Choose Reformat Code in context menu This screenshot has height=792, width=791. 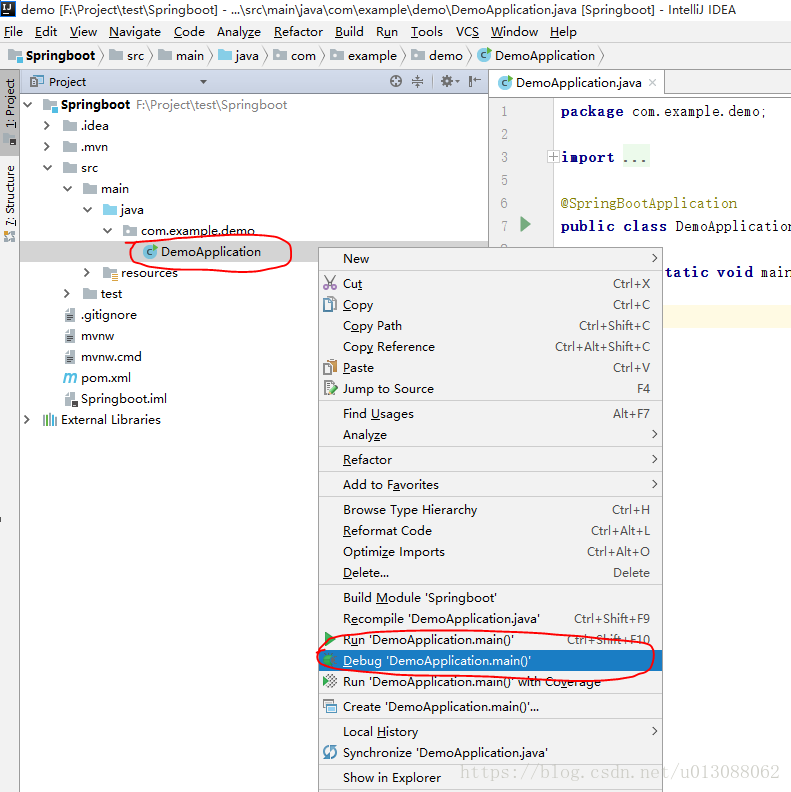pyautogui.click(x=490, y=530)
